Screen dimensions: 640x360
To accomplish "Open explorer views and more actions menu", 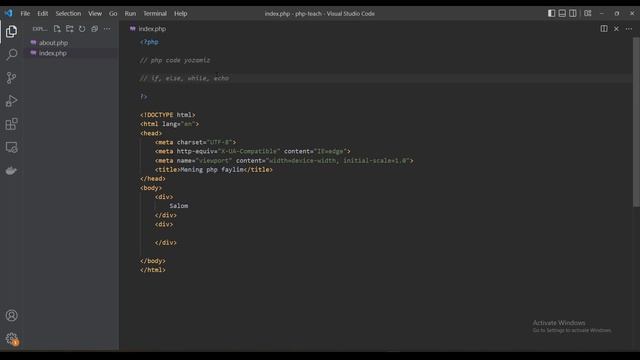I will 107,29.
